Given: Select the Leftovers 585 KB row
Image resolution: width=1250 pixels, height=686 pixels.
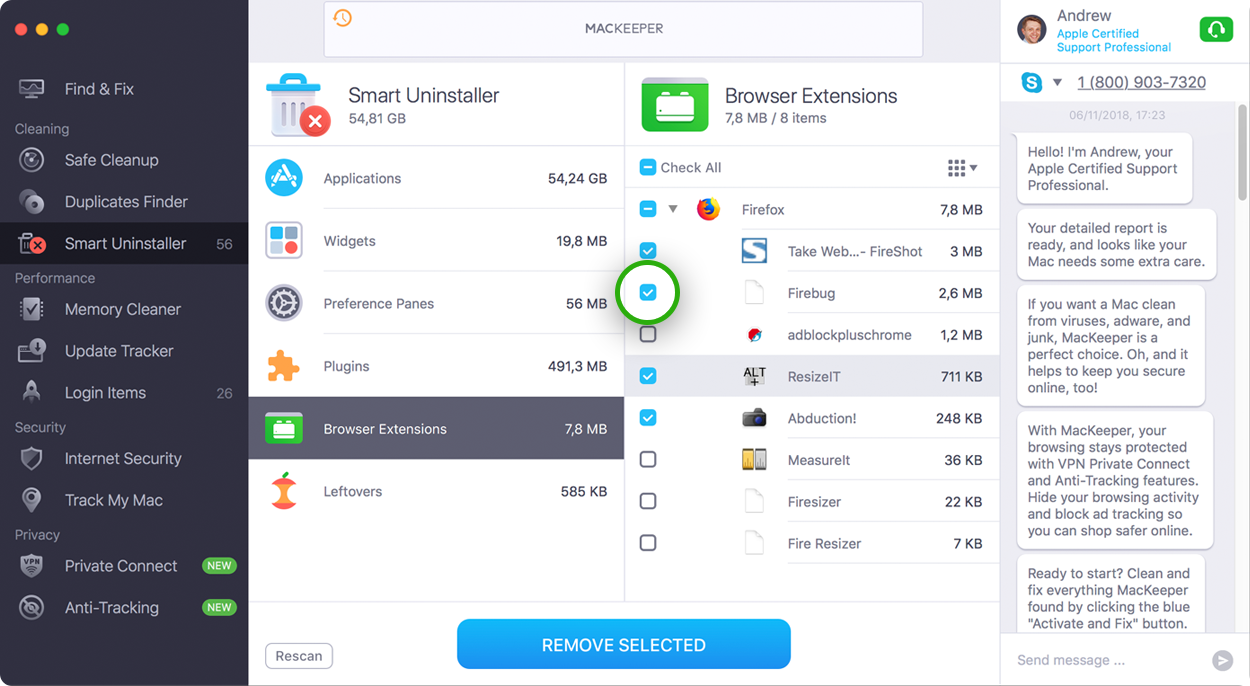Looking at the screenshot, I should (436, 491).
